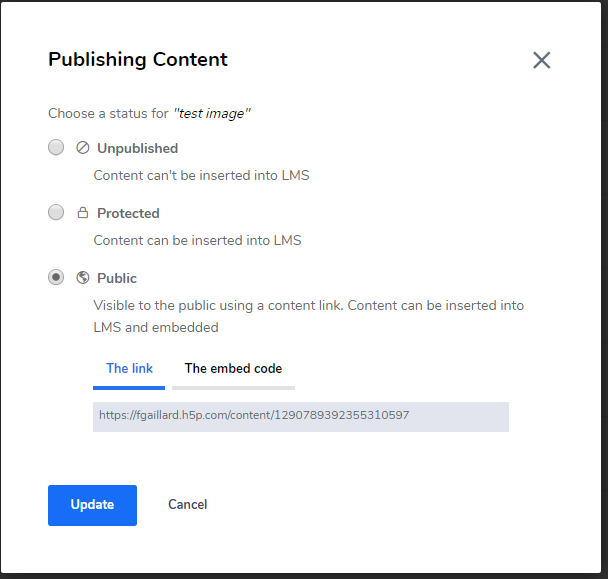Switch to The link tab

tap(129, 374)
